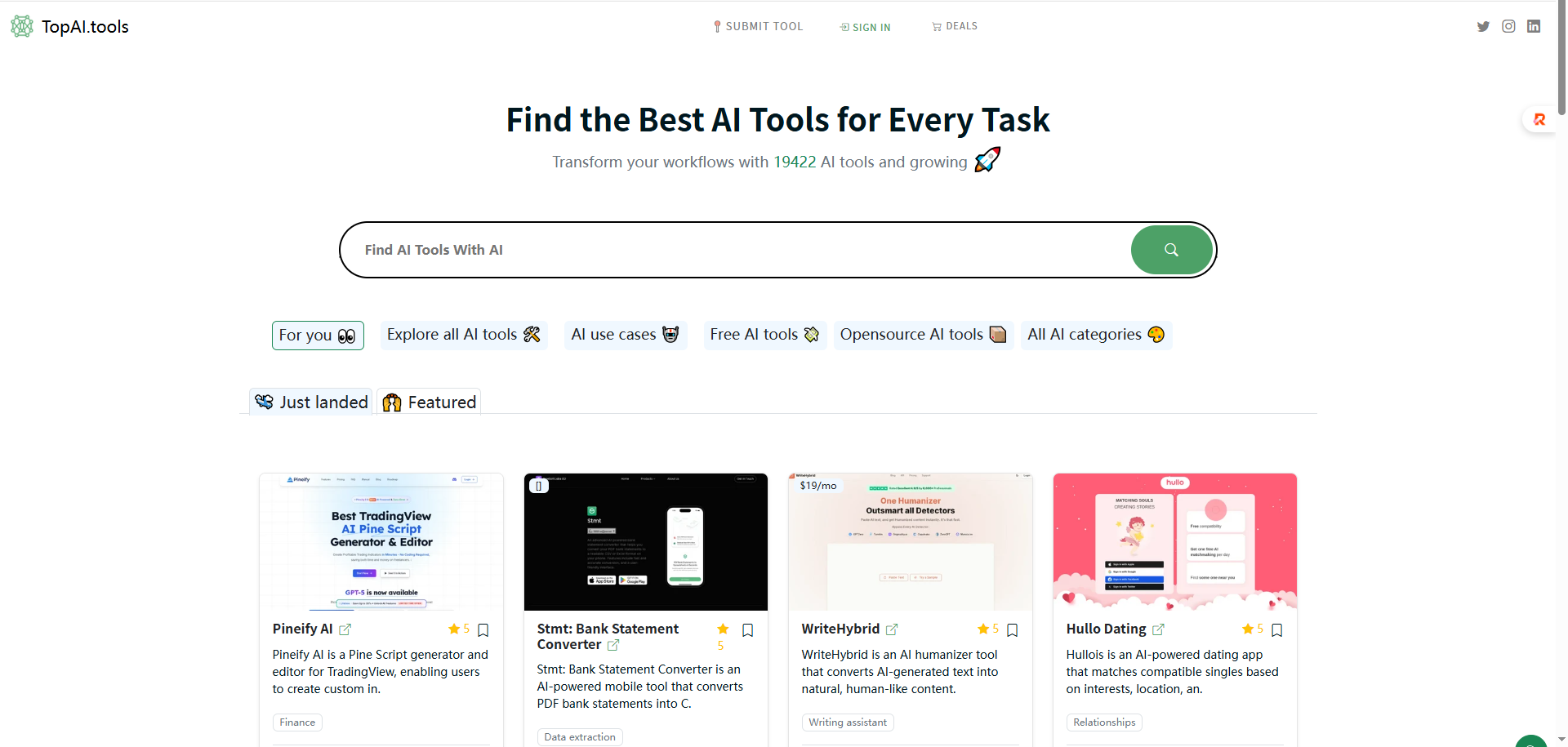Open the SIGN IN link

866,27
